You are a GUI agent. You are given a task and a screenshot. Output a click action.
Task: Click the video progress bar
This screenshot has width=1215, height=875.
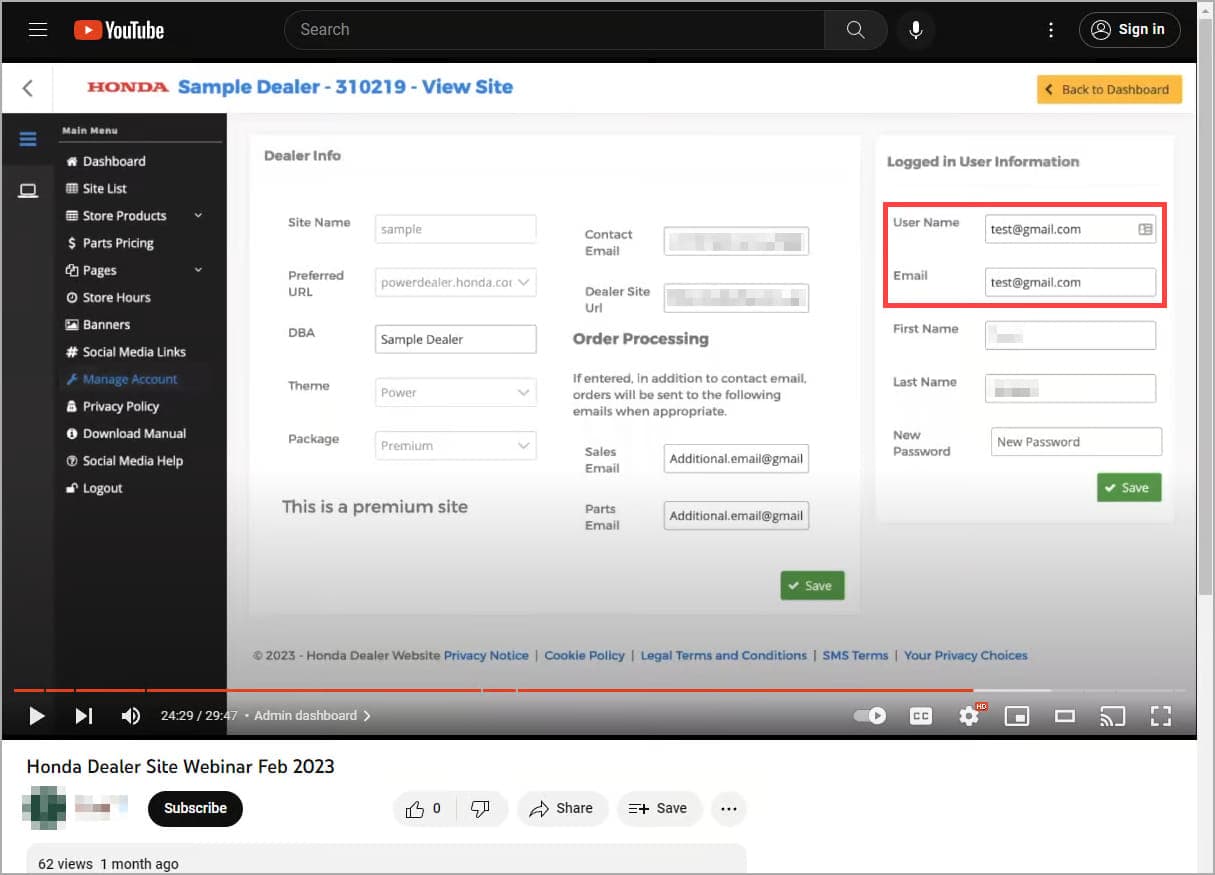click(x=600, y=690)
